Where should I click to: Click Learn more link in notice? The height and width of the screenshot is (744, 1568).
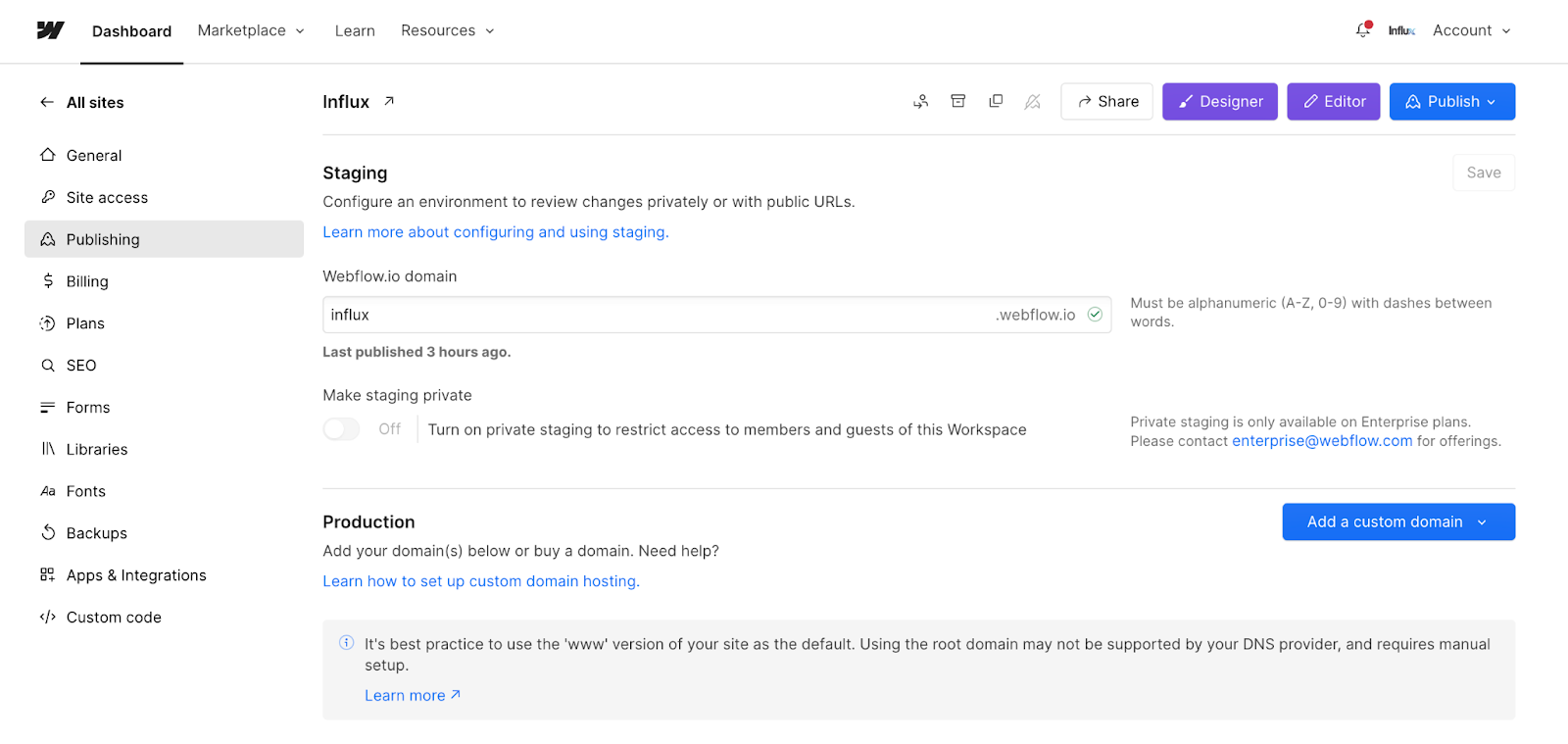click(x=413, y=695)
